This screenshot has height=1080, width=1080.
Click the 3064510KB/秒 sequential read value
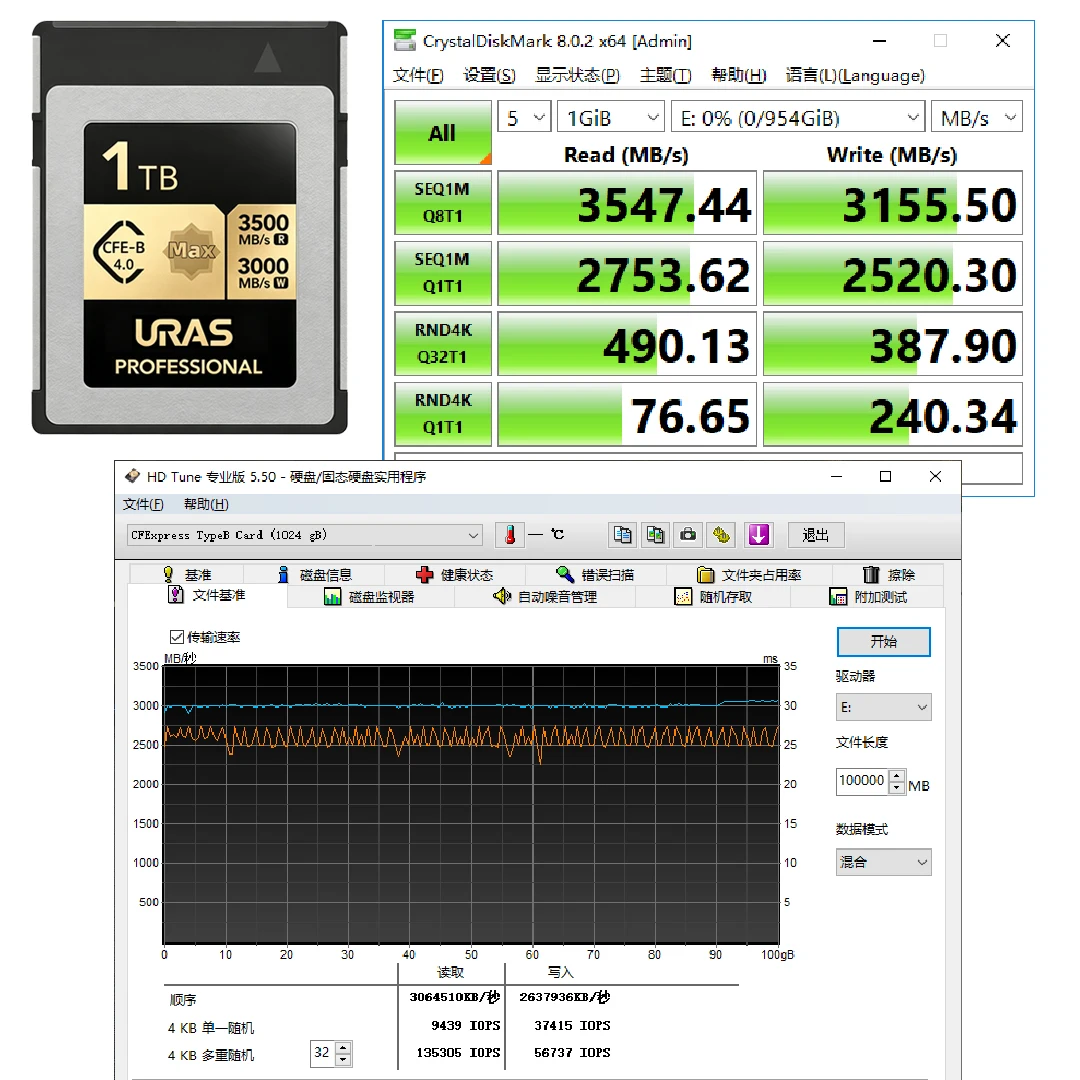coord(455,997)
